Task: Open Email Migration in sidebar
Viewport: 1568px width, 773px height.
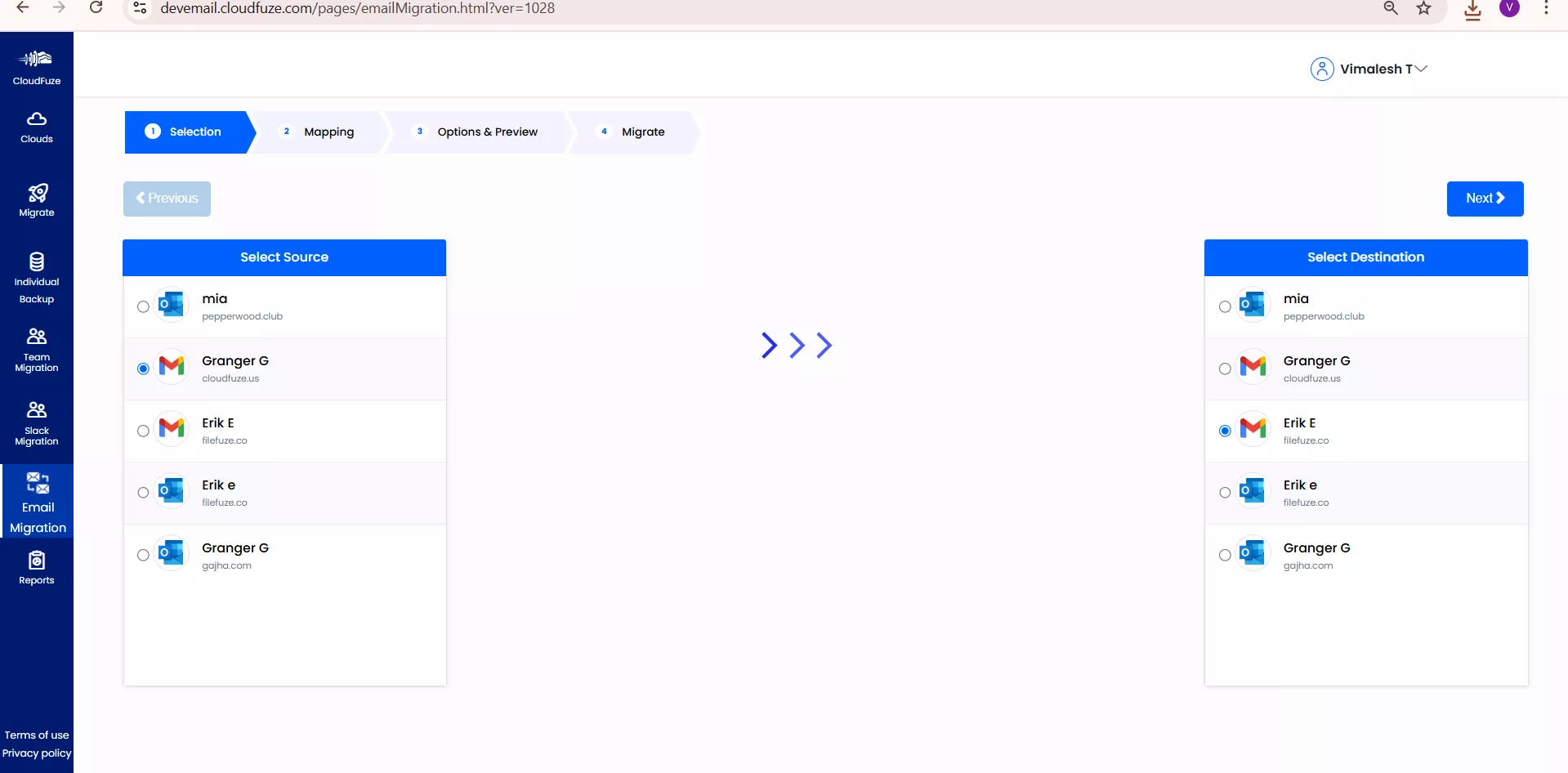Action: [x=38, y=502]
